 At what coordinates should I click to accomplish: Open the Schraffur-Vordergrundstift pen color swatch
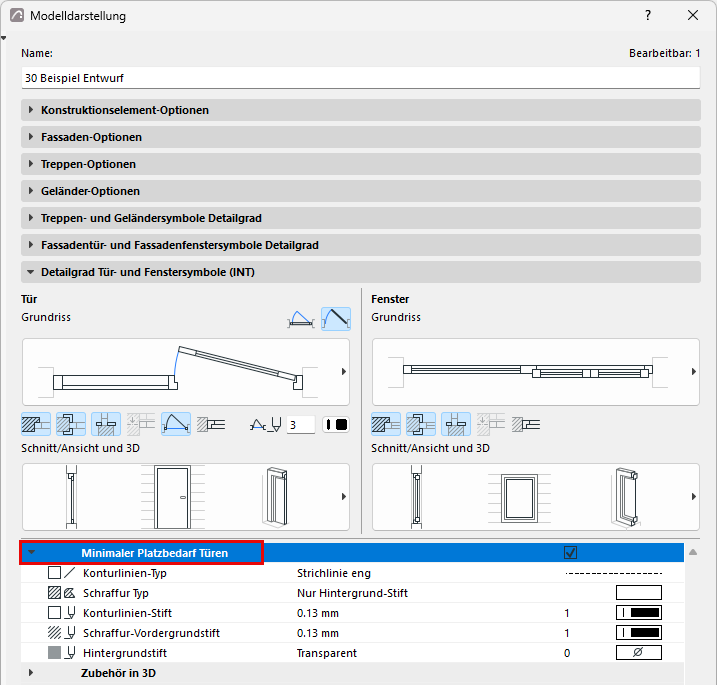(639, 632)
